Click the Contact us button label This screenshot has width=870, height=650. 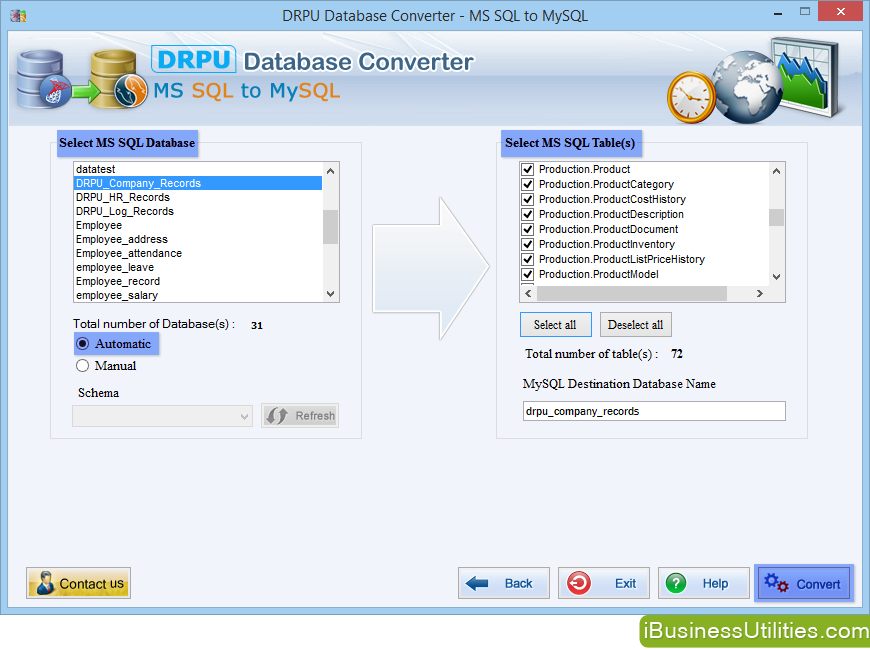92,583
